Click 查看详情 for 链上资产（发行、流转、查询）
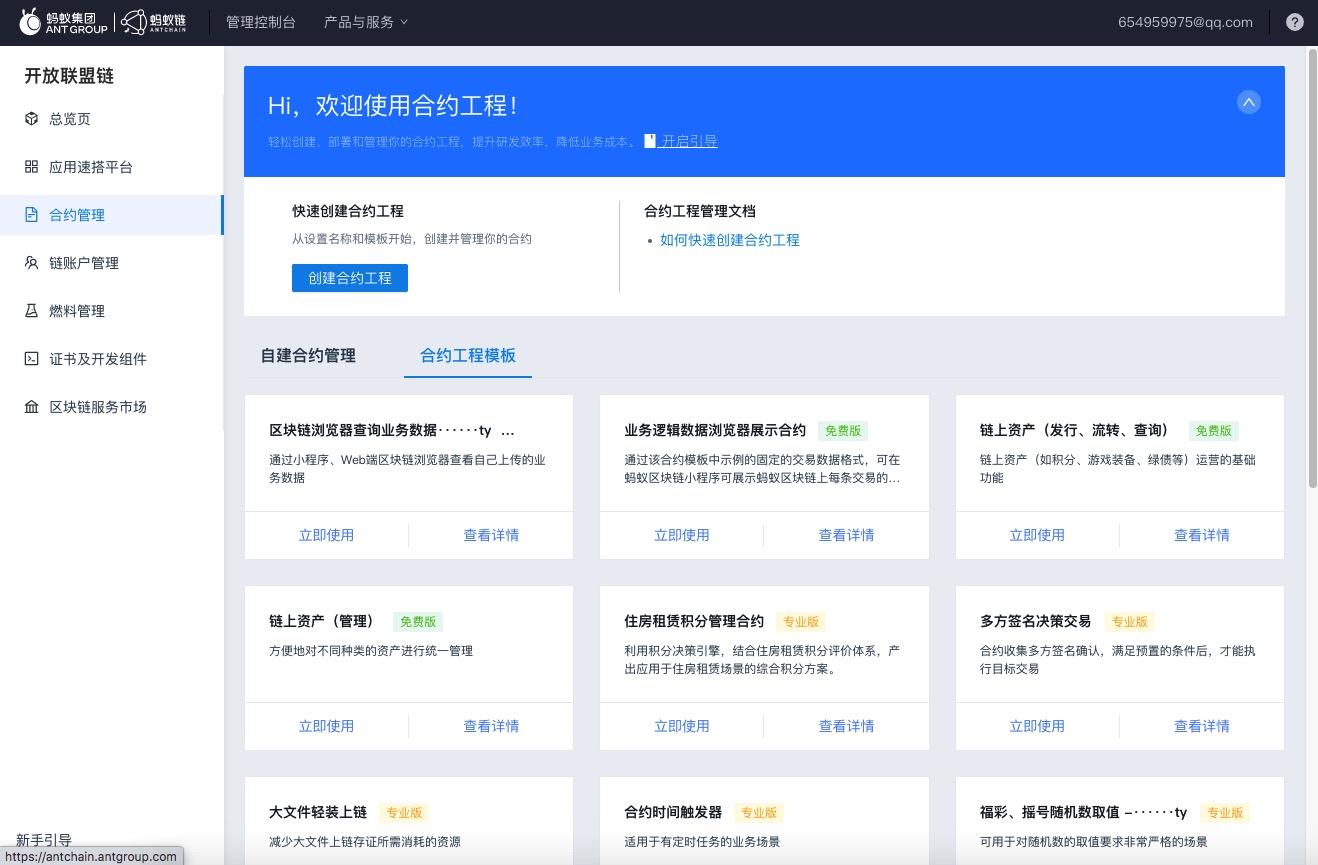The width and height of the screenshot is (1318, 865). [1202, 535]
